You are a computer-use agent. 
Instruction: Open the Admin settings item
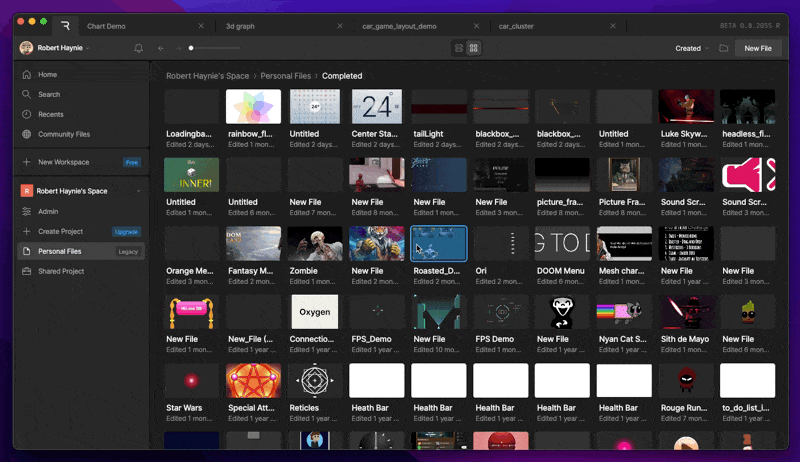pyautogui.click(x=48, y=211)
